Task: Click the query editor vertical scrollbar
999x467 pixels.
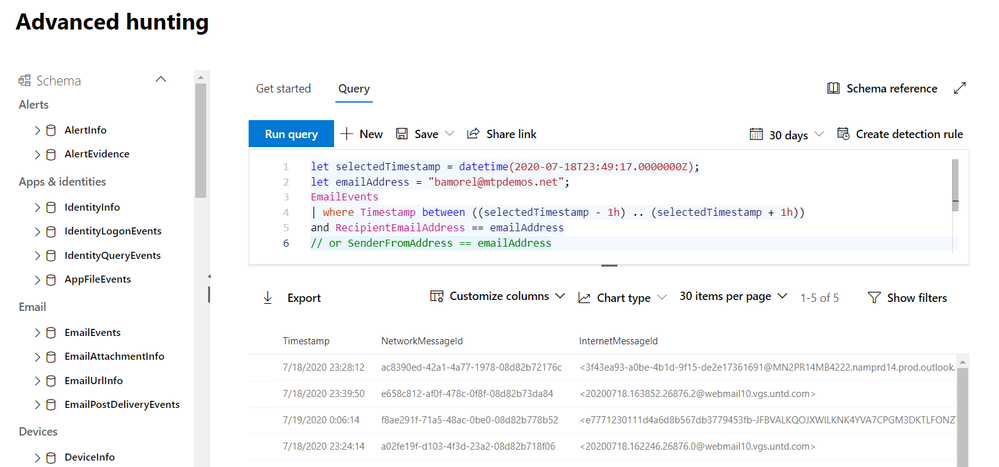Action: coord(954,185)
